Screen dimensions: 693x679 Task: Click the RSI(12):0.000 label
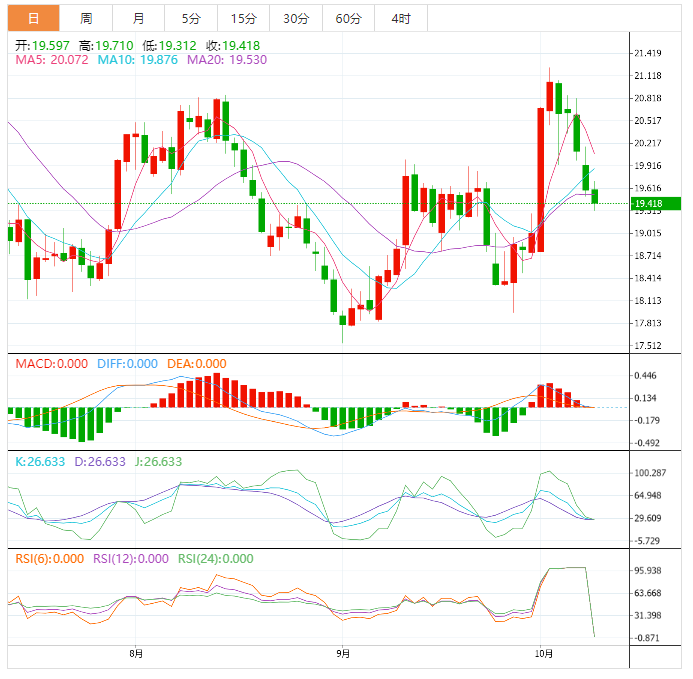(131, 559)
